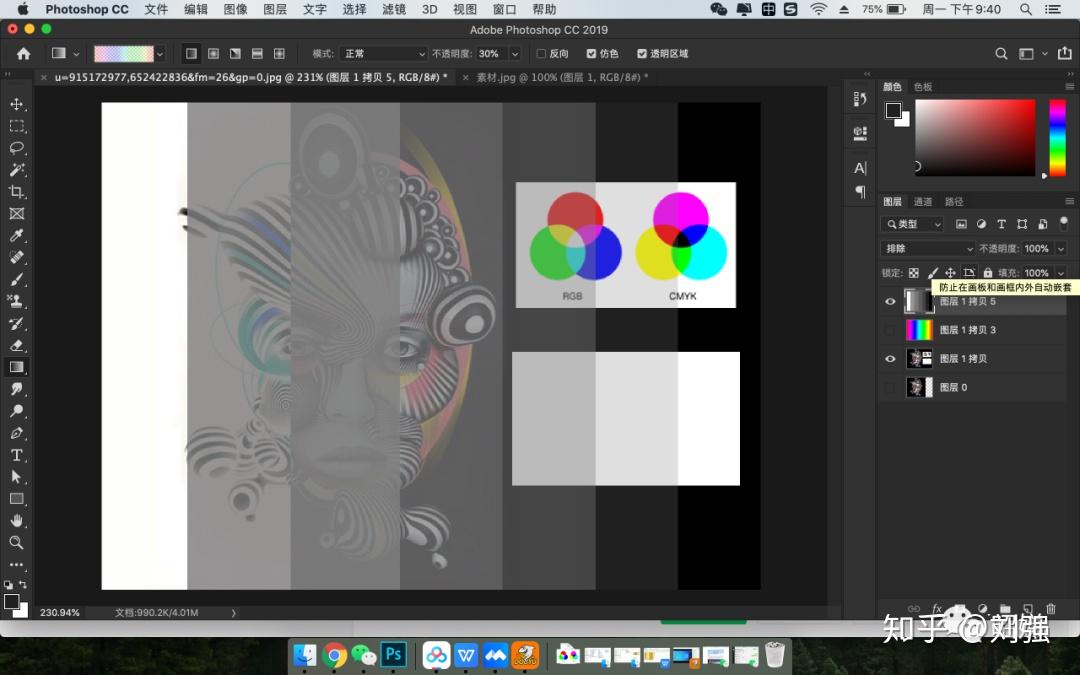This screenshot has height=675, width=1080.
Task: Select the Eraser tool
Action: click(17, 345)
